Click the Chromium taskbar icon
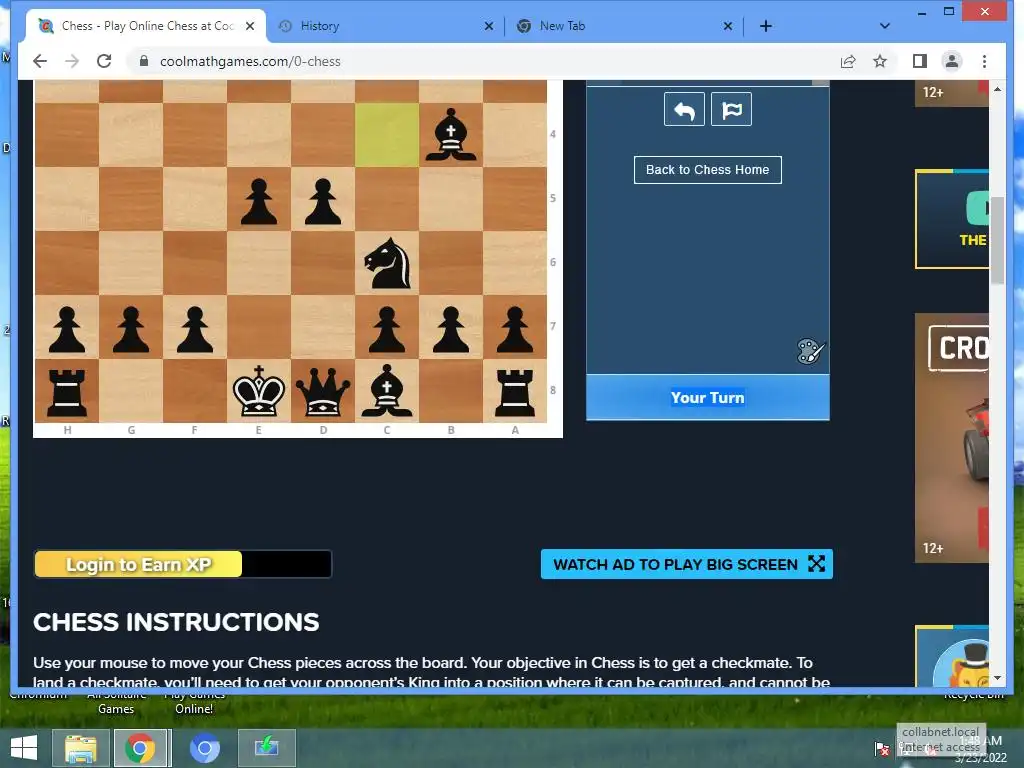 tap(204, 748)
